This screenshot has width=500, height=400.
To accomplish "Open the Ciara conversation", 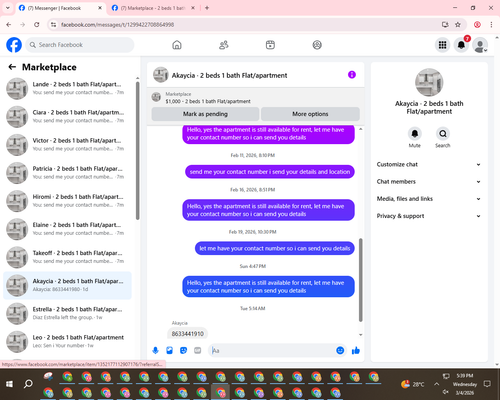I will (67, 117).
